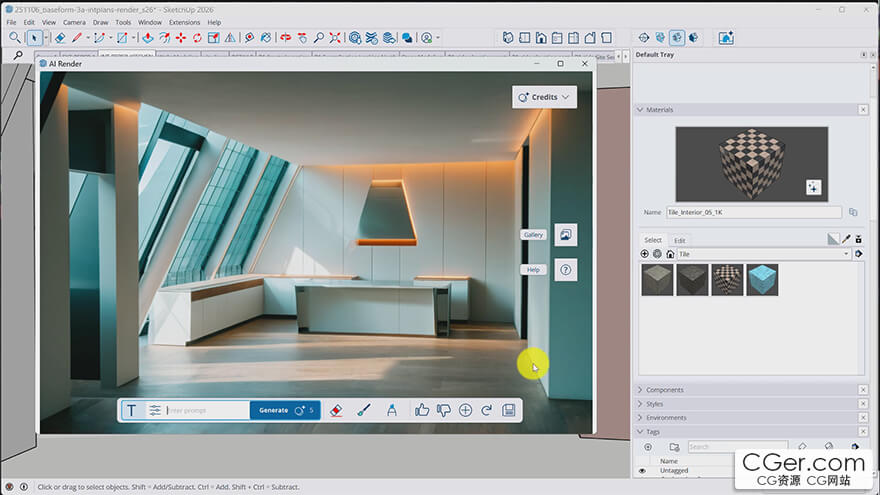Toggle the prompt settings sliders button
This screenshot has height=495, width=880.
[155, 410]
